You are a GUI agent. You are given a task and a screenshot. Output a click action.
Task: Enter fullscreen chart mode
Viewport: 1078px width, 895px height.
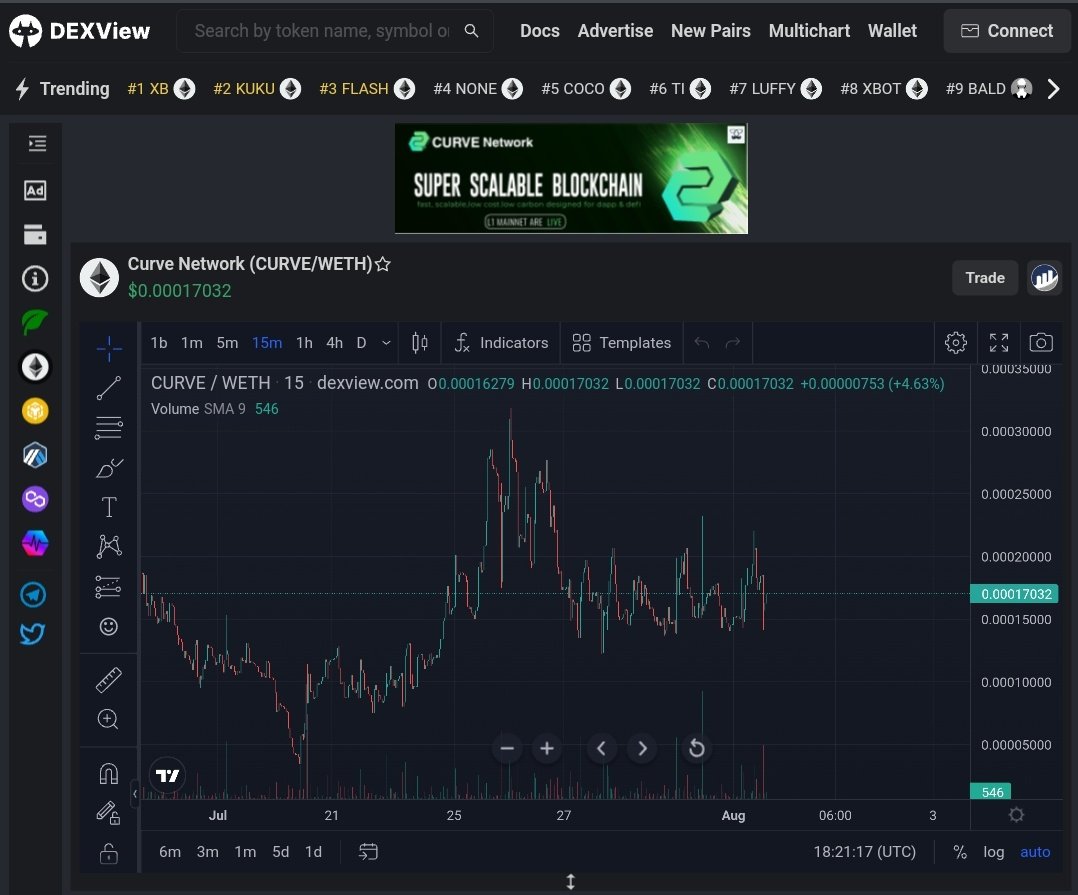(x=999, y=342)
